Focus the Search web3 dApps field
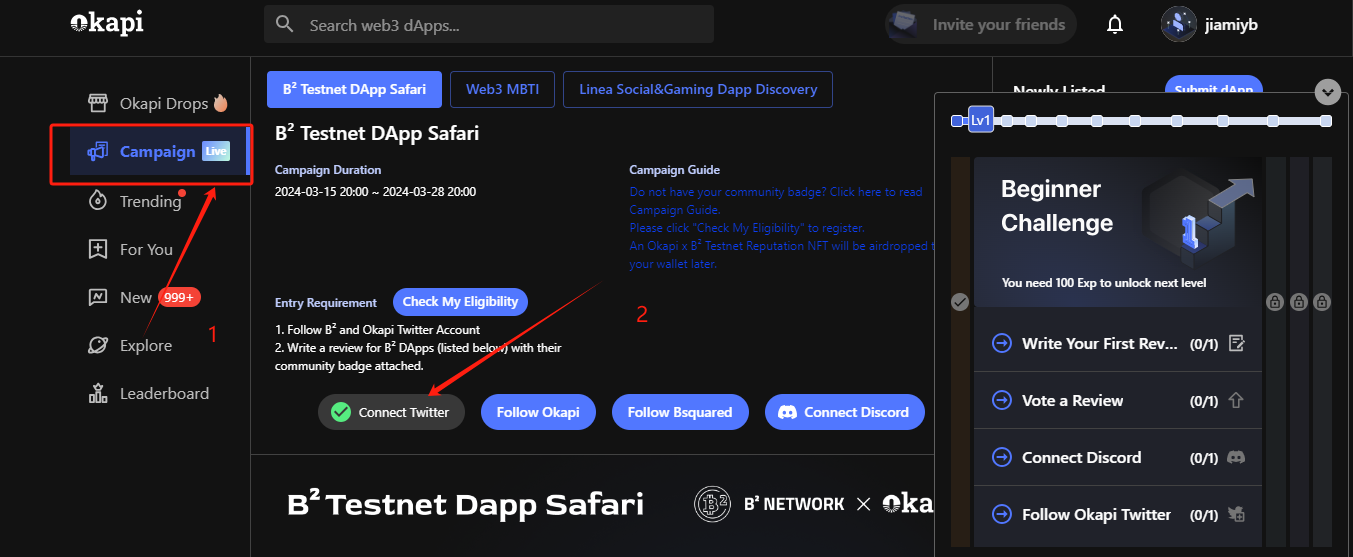The width and height of the screenshot is (1353, 557). click(489, 24)
